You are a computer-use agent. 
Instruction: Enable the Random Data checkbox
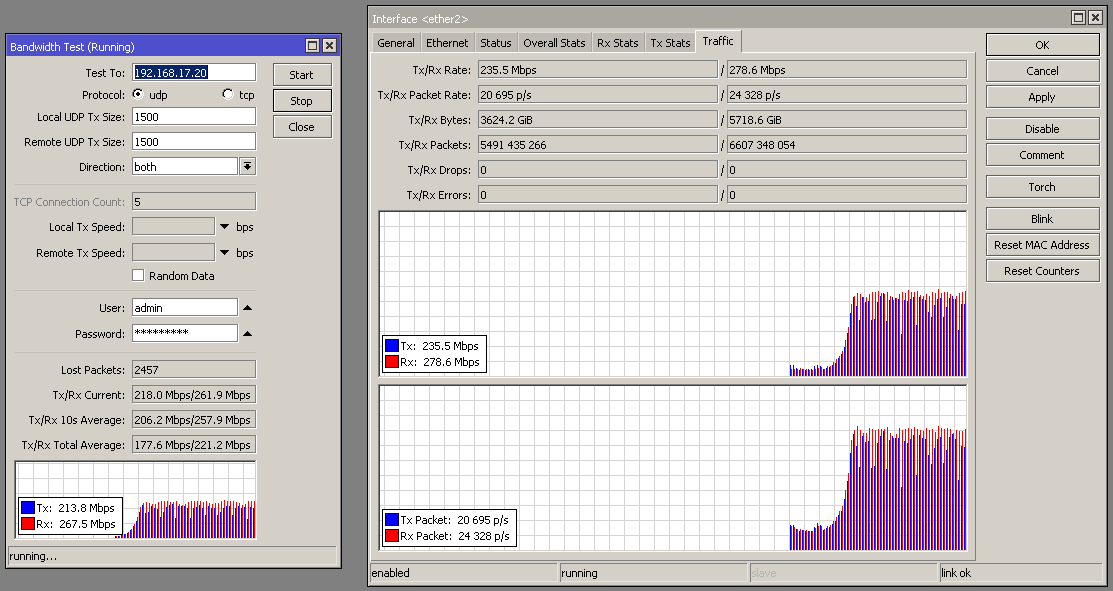click(x=139, y=276)
